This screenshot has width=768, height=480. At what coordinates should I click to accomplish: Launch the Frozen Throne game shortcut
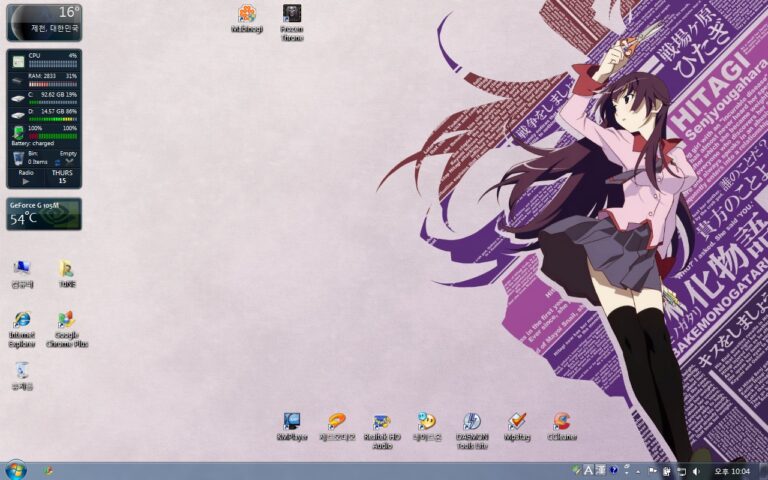[292, 23]
